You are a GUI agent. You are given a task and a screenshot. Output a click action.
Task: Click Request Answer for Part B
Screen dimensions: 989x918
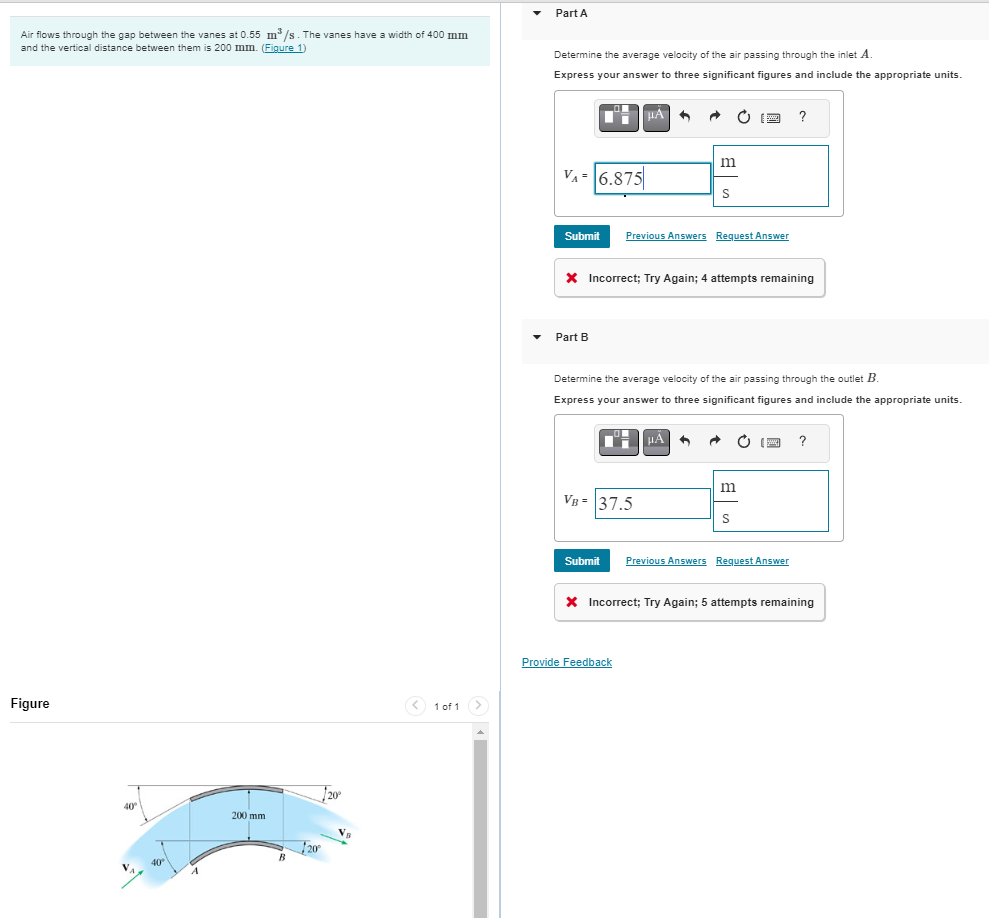752,560
